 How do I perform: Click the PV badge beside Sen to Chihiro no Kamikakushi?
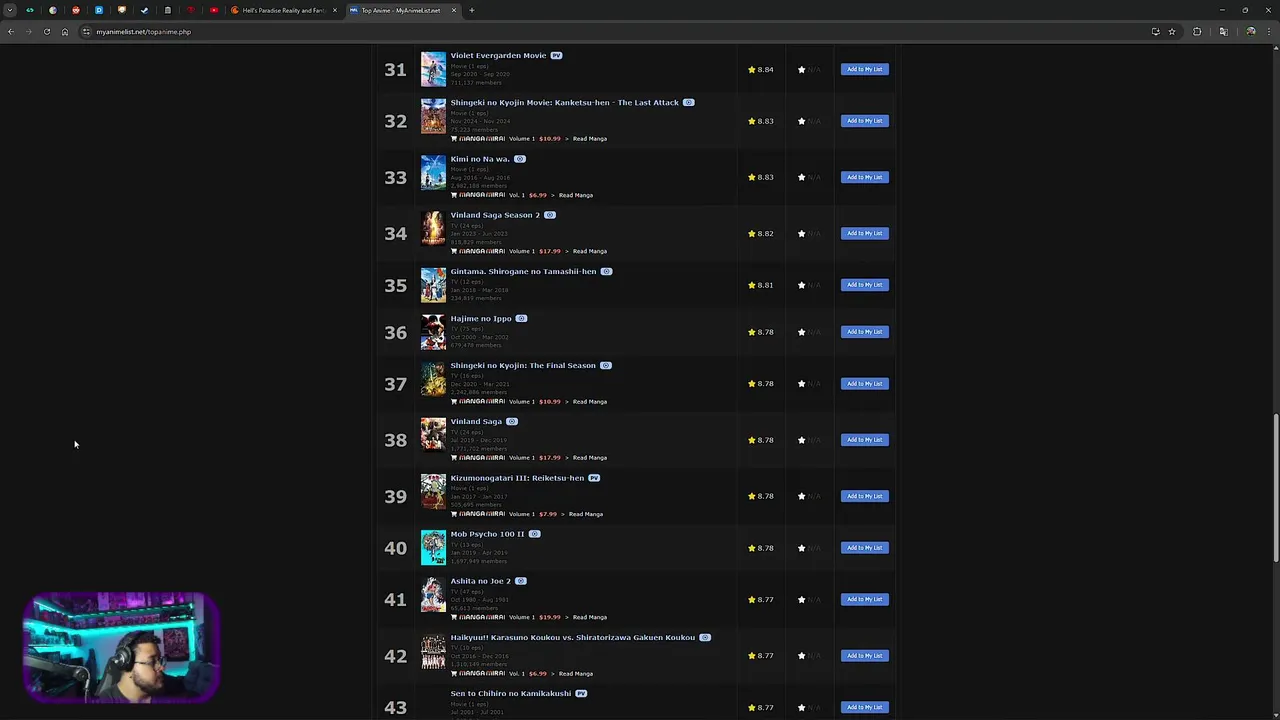tap(581, 694)
